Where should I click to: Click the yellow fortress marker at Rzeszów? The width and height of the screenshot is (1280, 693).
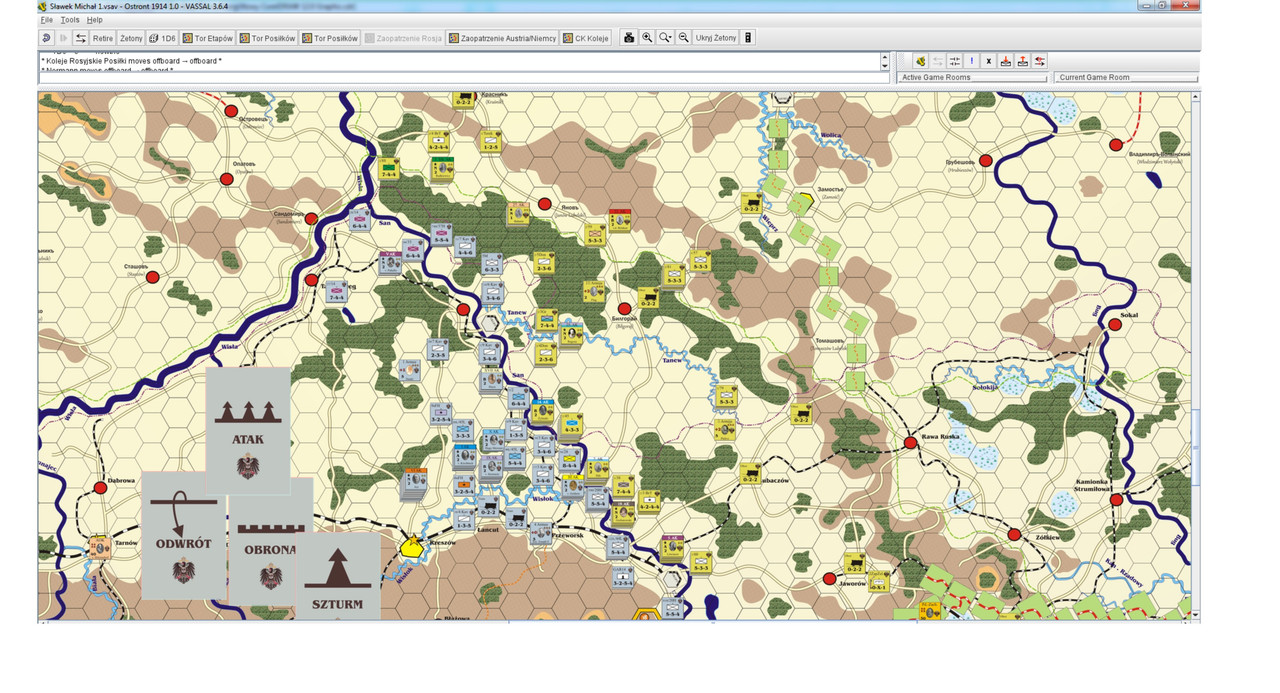coord(412,546)
